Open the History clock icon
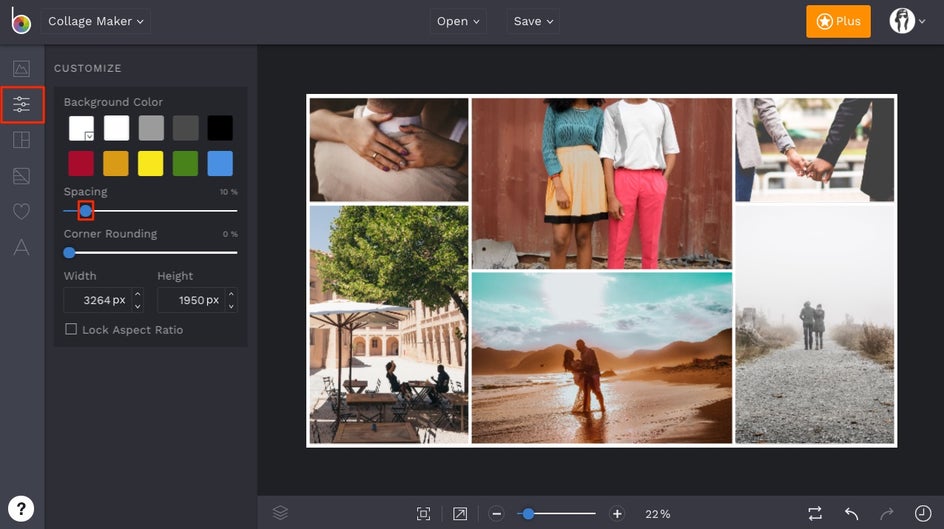944x529 pixels. (922, 513)
